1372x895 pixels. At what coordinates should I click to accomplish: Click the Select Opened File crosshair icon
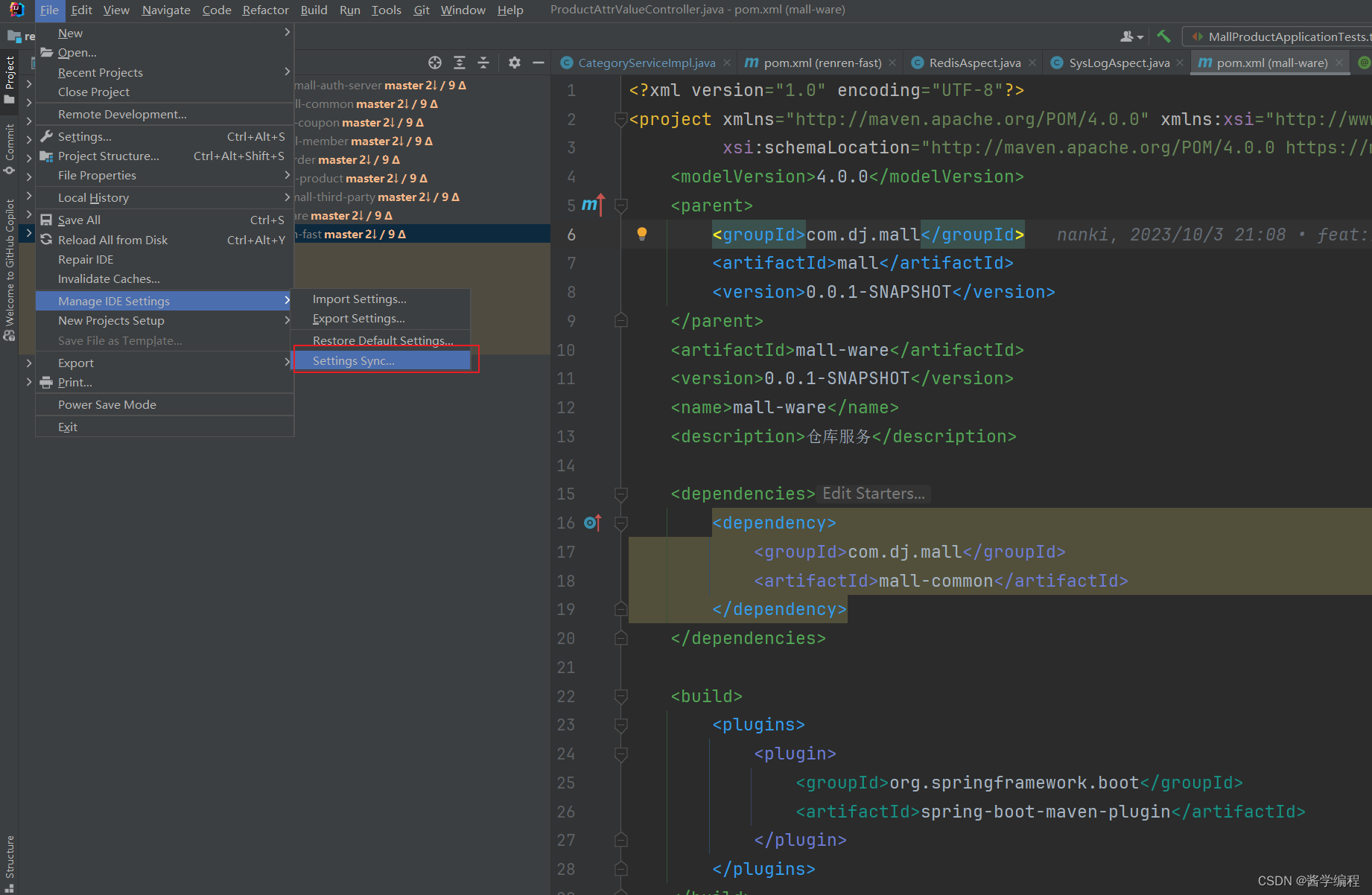click(436, 63)
